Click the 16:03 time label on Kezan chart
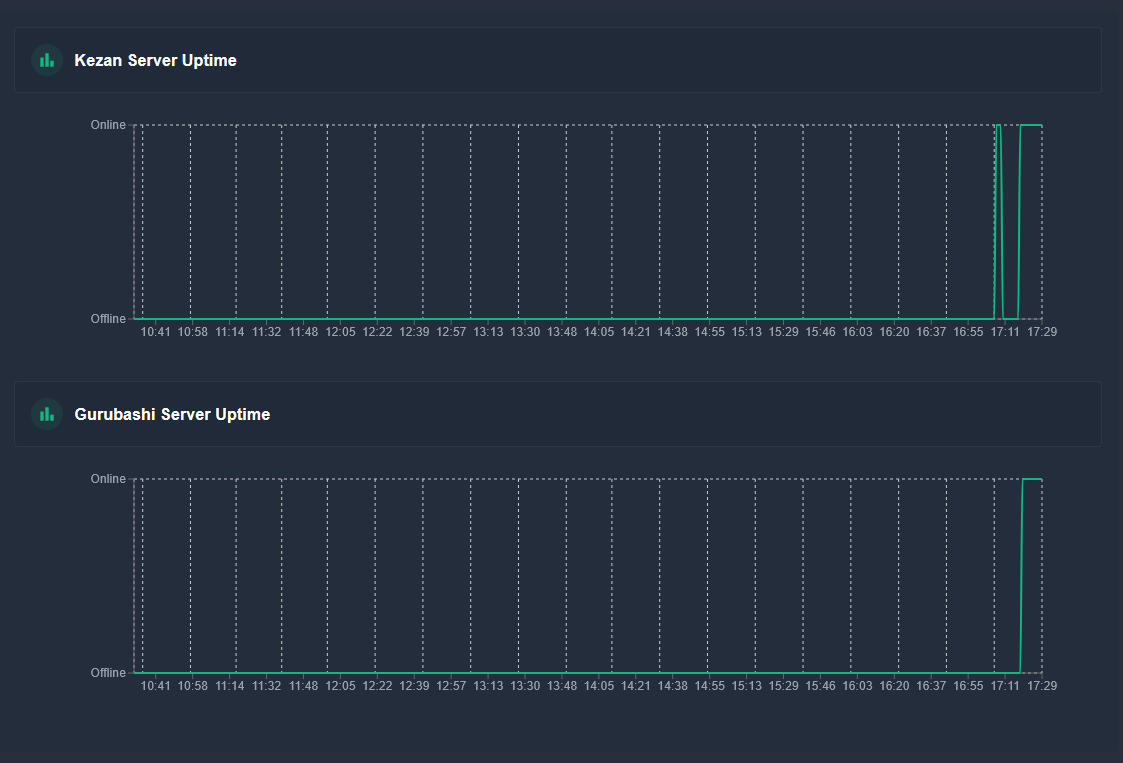Image resolution: width=1123 pixels, height=763 pixels. coord(857,332)
